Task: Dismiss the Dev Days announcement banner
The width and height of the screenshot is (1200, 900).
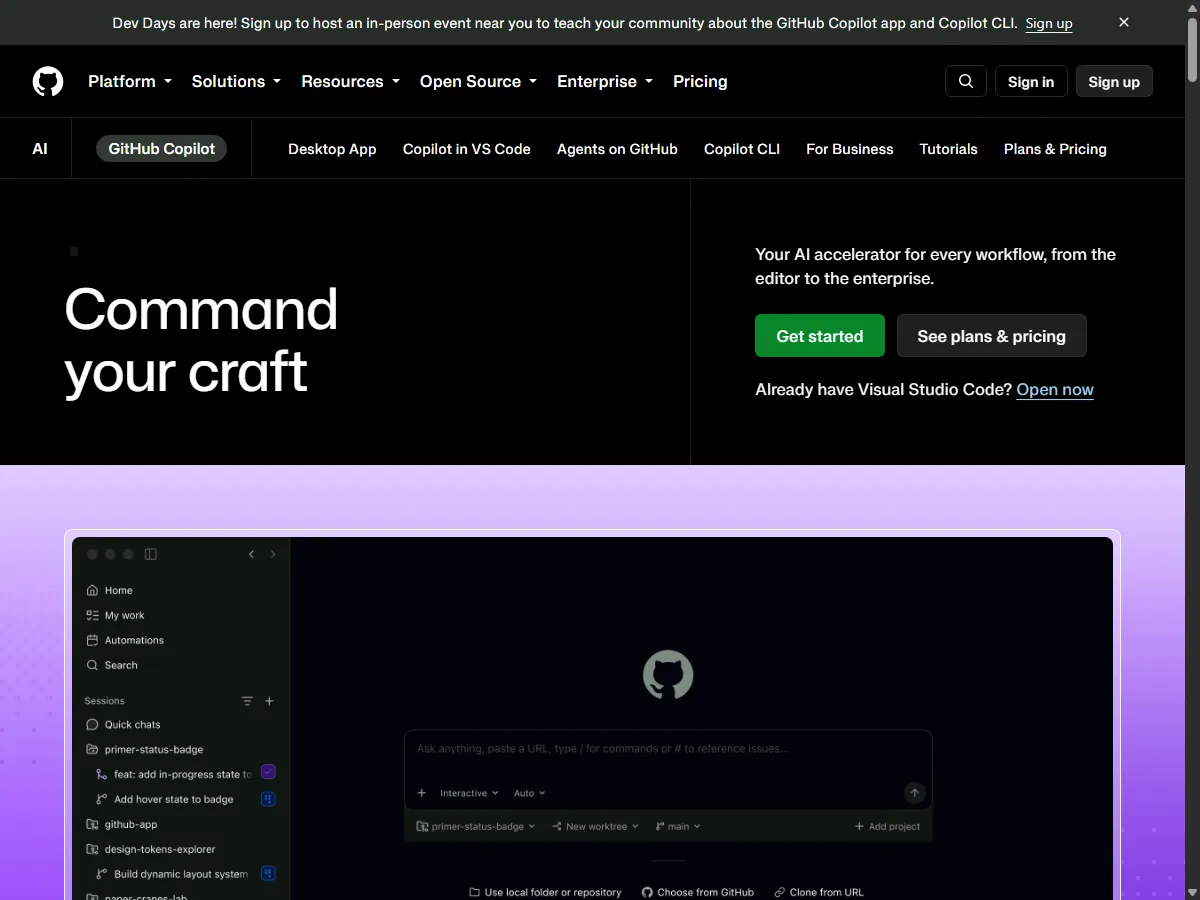Action: tap(1124, 22)
